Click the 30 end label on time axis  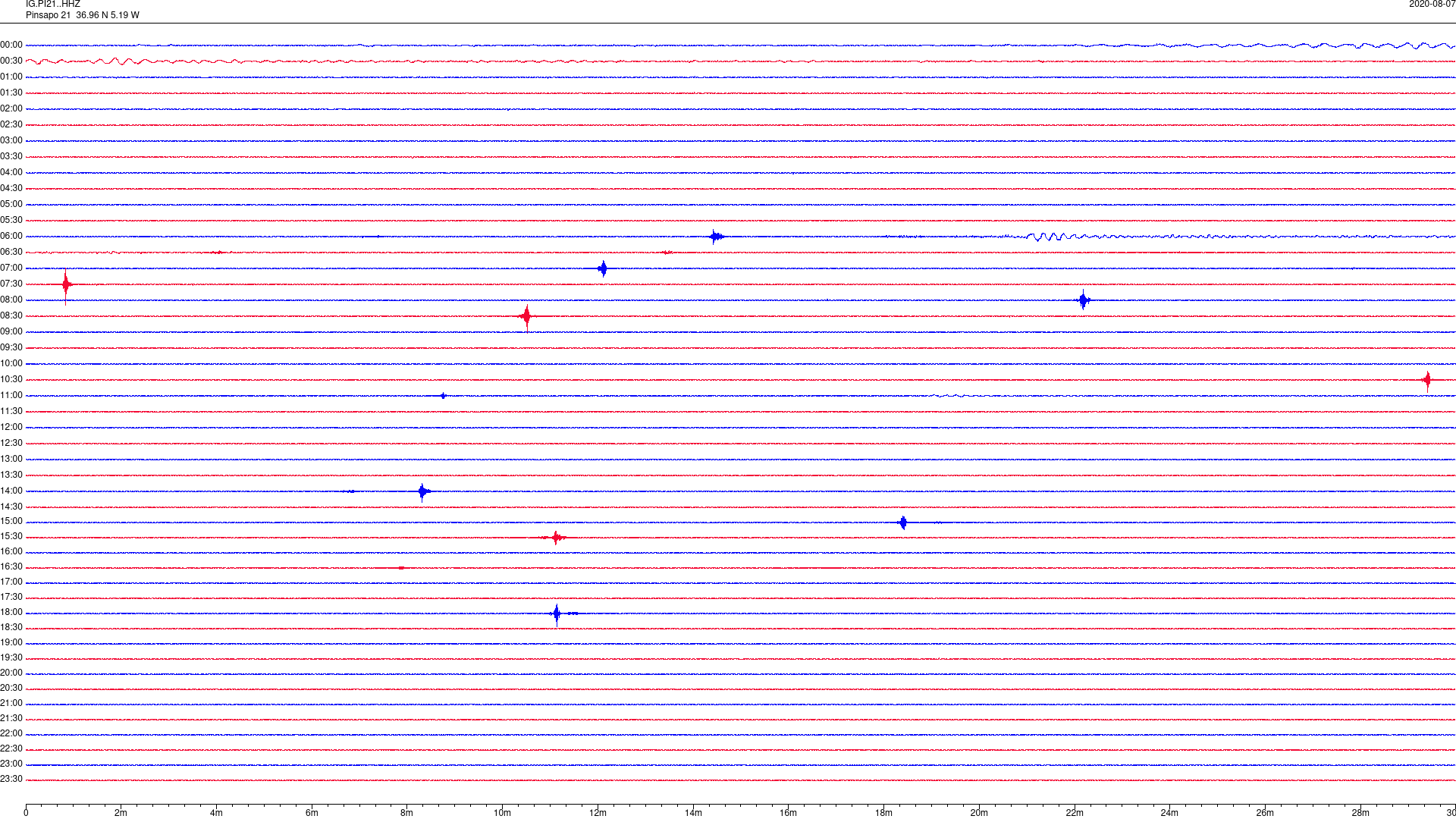(x=1450, y=813)
